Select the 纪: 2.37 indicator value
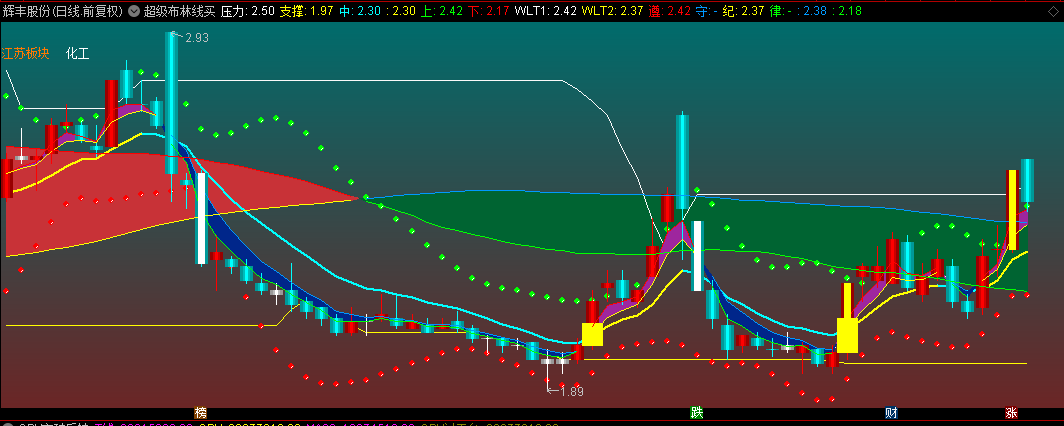Screen dimensions: 1064x426 (x=743, y=12)
